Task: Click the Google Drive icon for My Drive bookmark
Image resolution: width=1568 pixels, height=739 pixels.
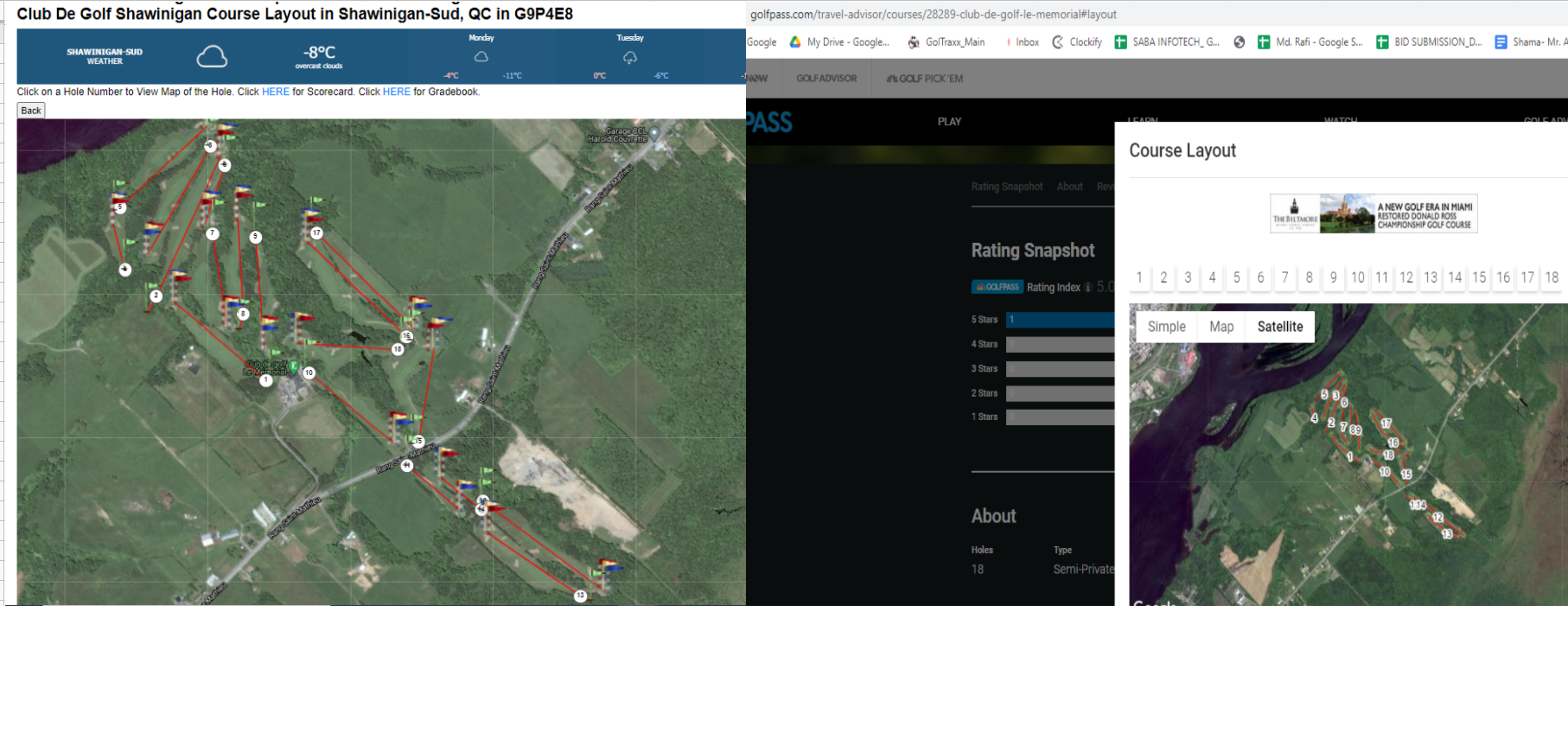Action: (795, 41)
